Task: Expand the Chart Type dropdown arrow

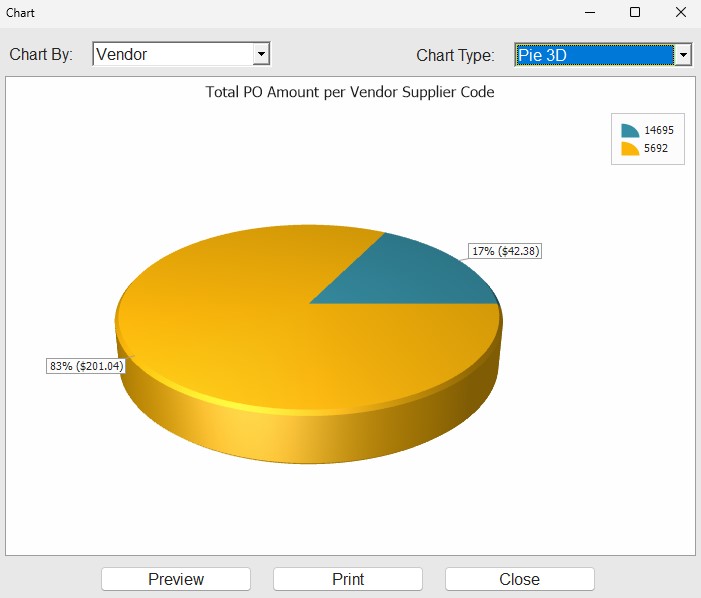Action: point(683,56)
